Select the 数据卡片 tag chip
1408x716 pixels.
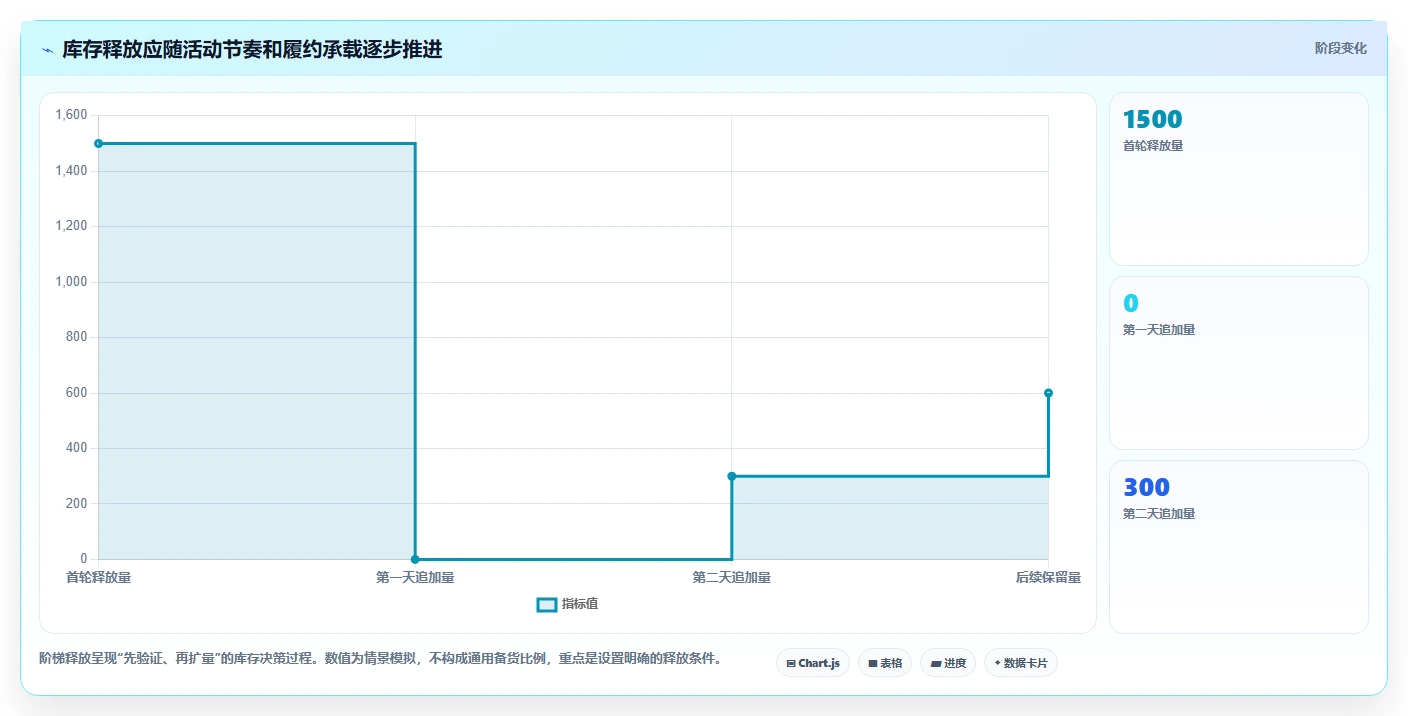[x=1021, y=663]
